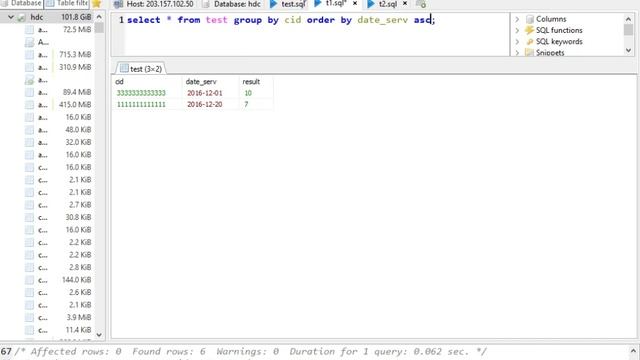Click table icon of the 48.0 KiB row
Image resolution: width=640 pixels, height=360 pixels.
tap(29, 130)
